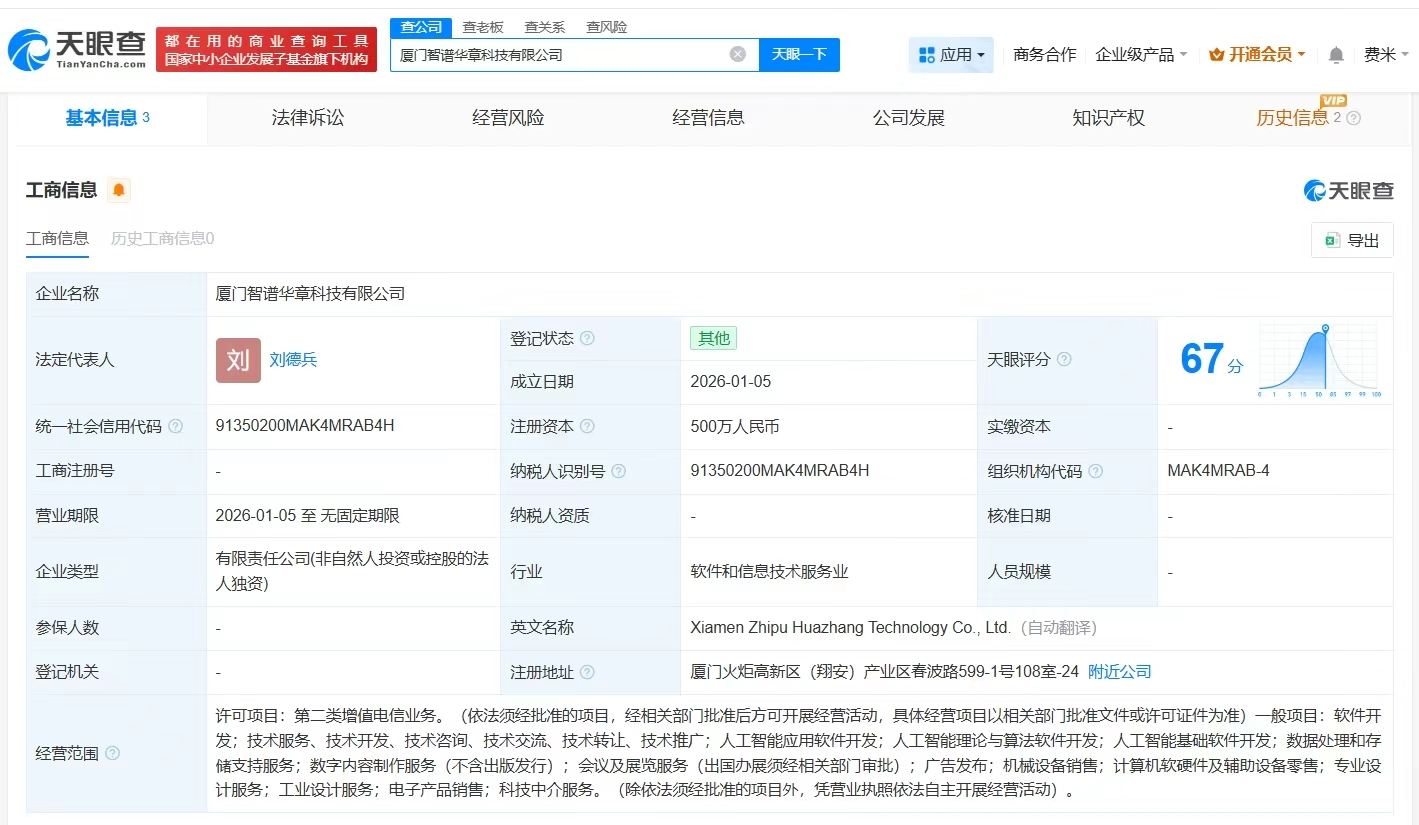Viewport: 1419px width, 825px height.
Task: Click the 天眼评分 score curve chart
Action: click(1319, 360)
